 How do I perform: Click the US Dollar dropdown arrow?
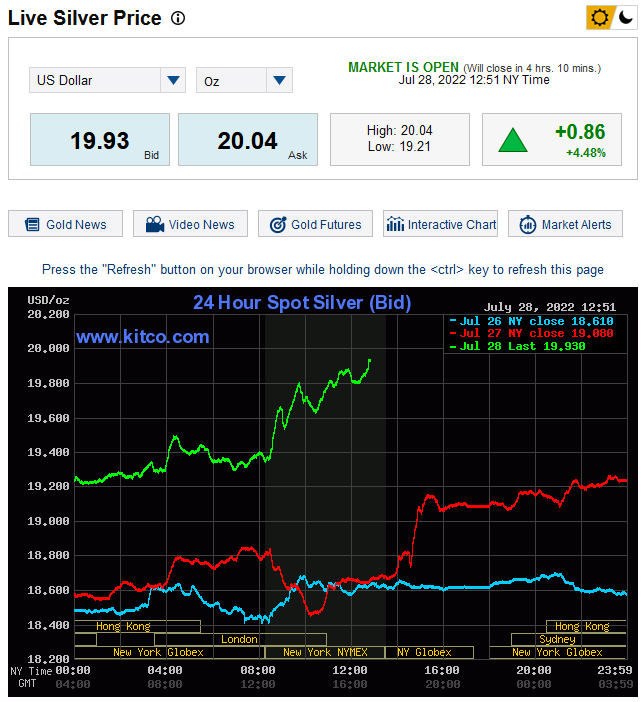[173, 80]
